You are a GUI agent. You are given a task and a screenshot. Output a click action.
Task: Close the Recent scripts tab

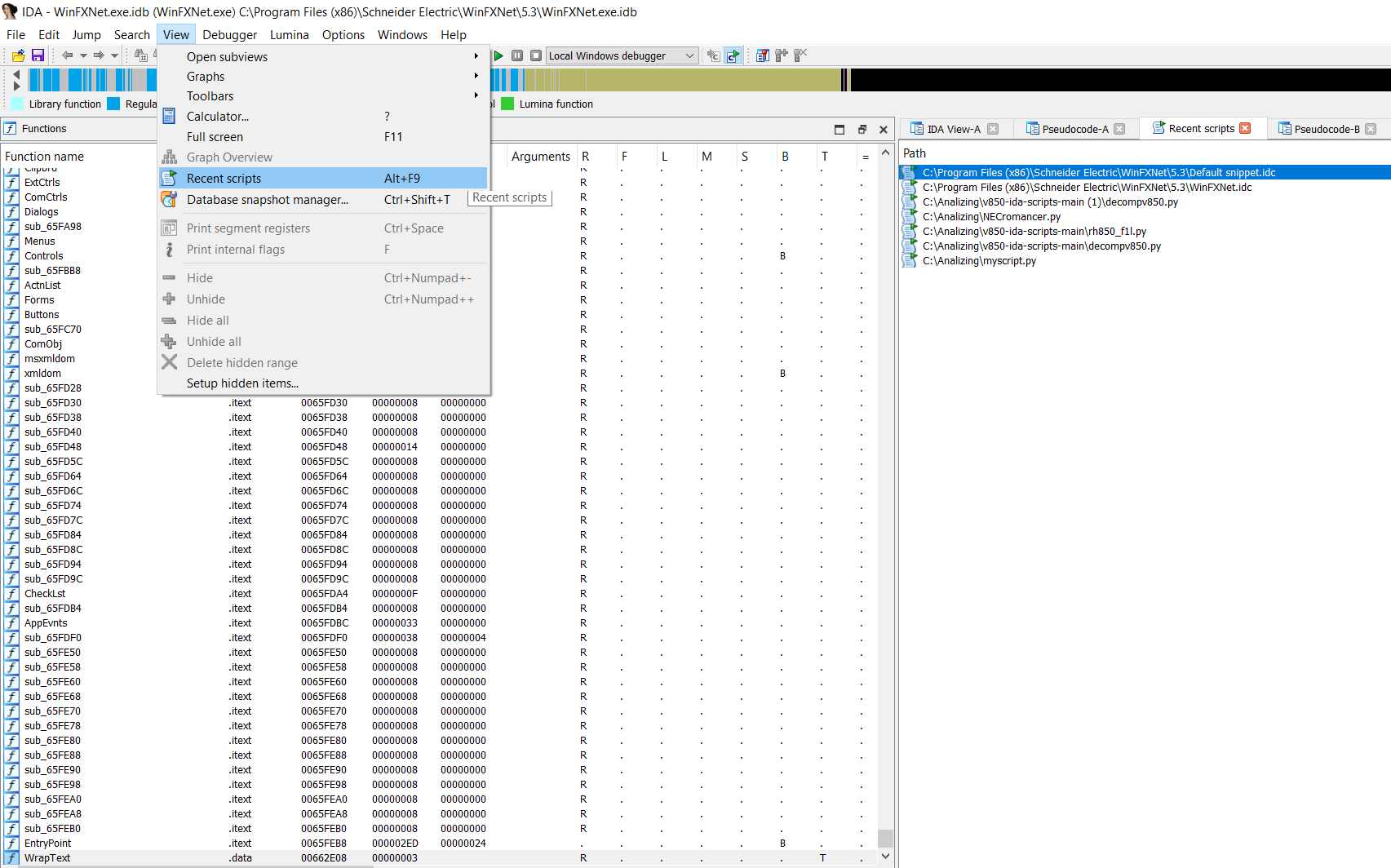point(1245,128)
